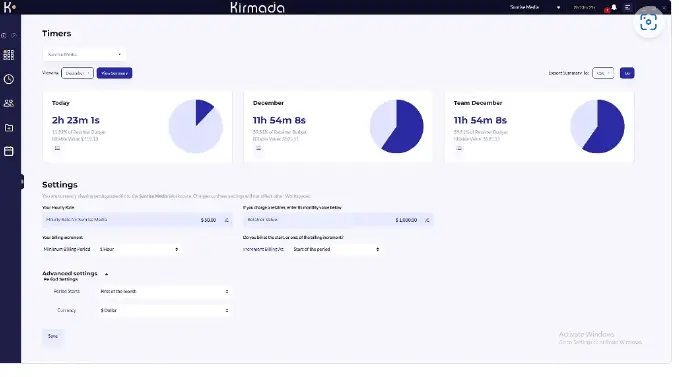Click the first small icon above sidebar grid
679x377 pixels.
point(4,35)
